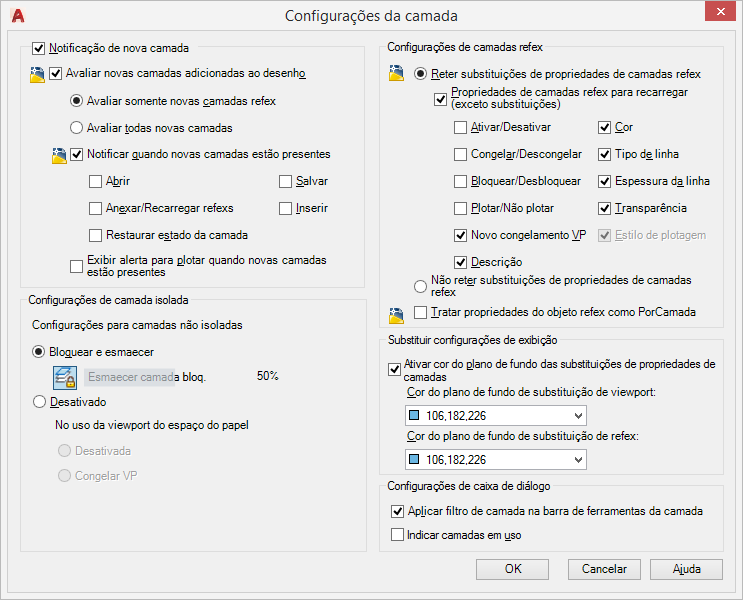Viewport: 743px width, 600px height.
Task: Enable the Abrir checkbox
Action: (96, 182)
